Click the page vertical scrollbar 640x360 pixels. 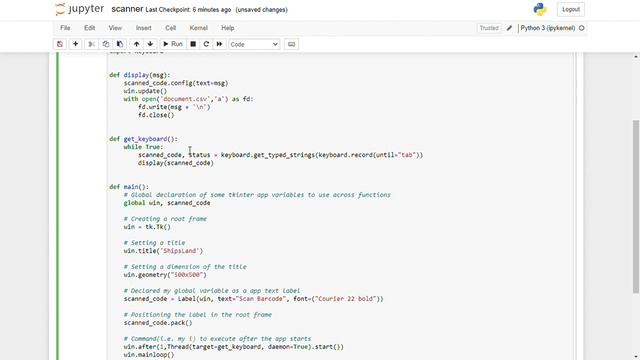[636, 206]
